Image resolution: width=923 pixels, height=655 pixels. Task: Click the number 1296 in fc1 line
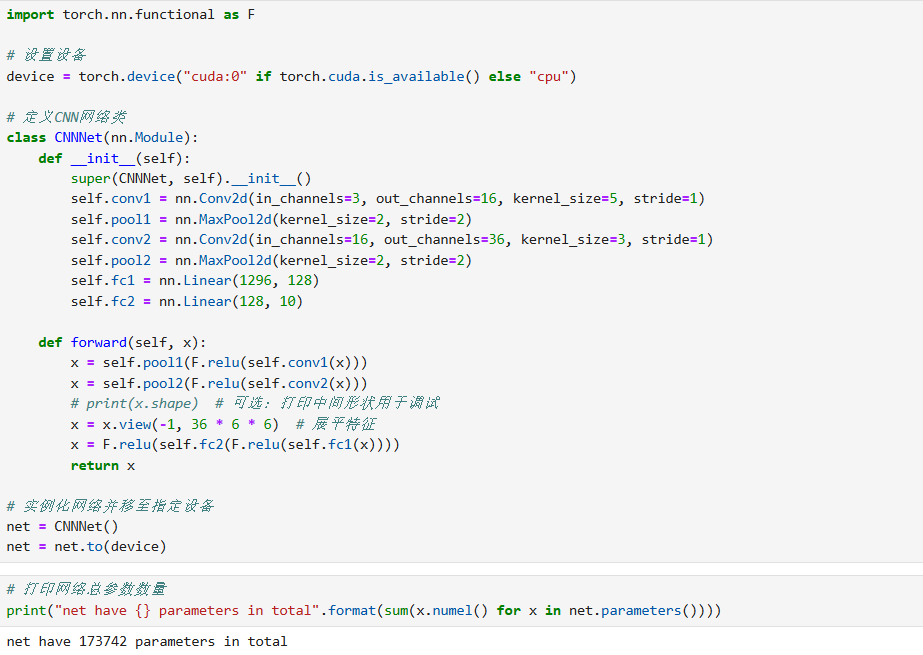[255, 281]
